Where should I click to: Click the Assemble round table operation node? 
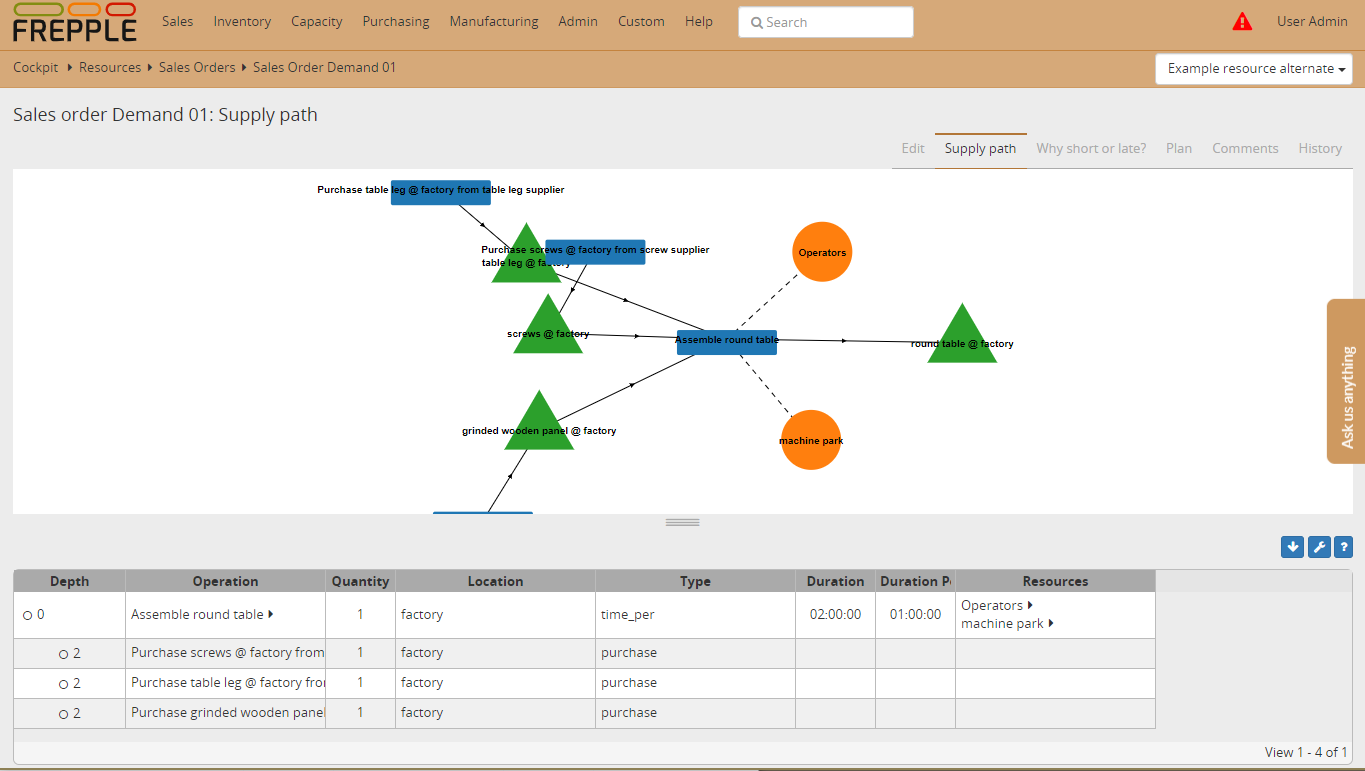point(727,341)
